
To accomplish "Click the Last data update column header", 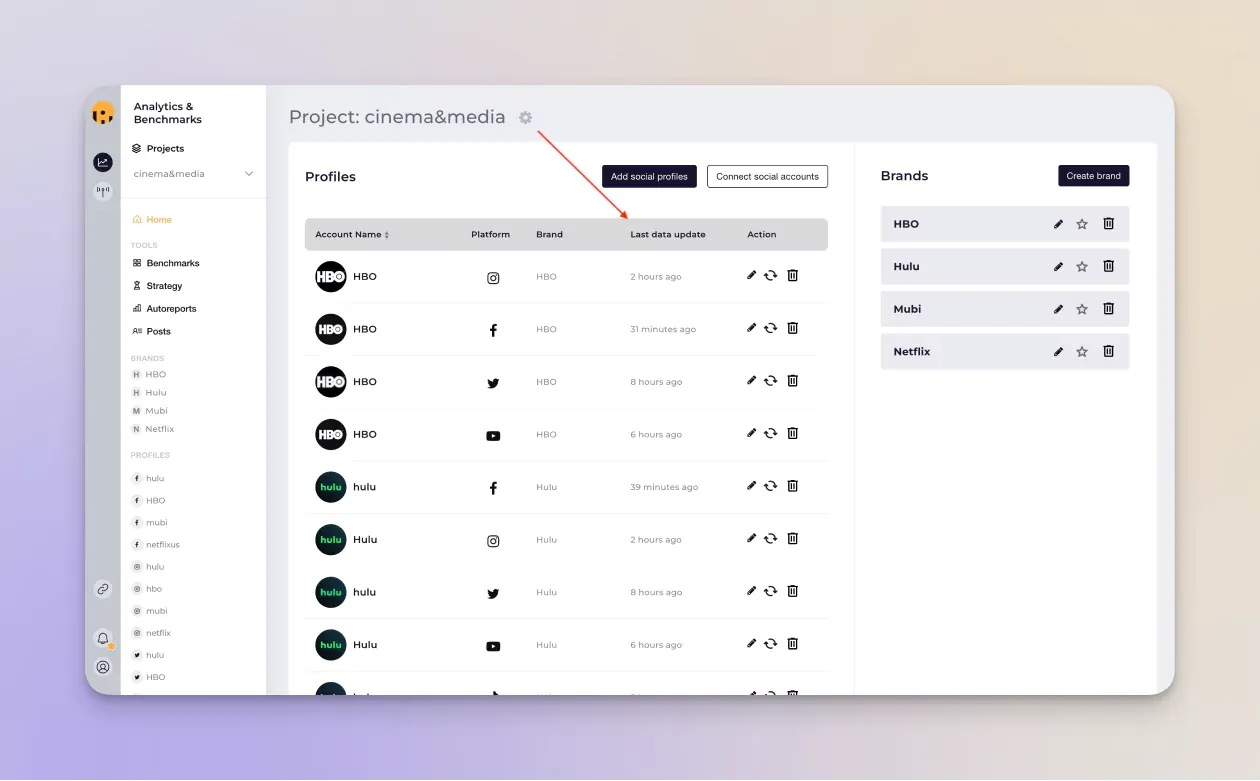I will 668,235.
